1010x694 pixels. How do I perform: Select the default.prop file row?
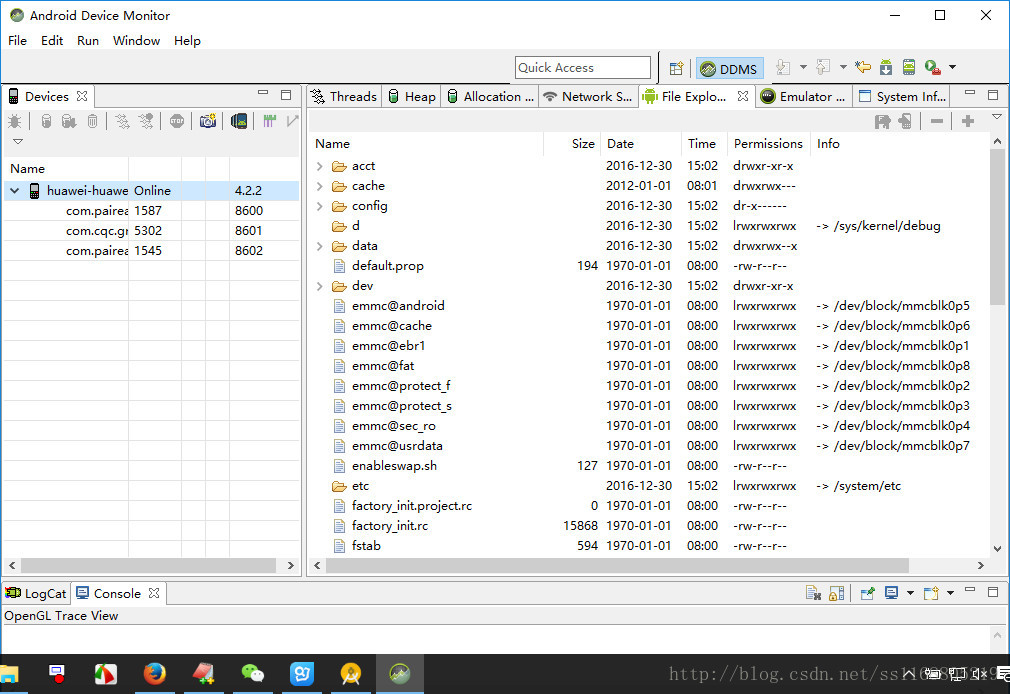649,266
